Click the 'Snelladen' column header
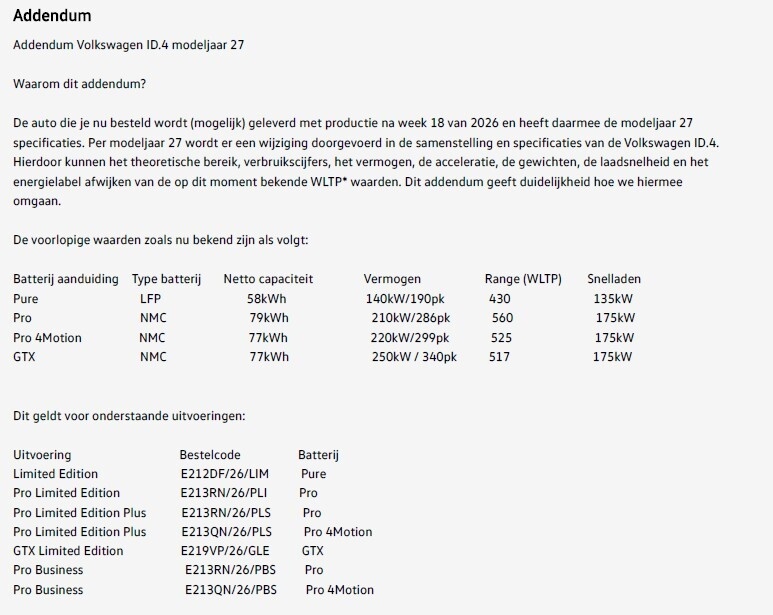Screen dimensions: 773x615 coord(614,279)
